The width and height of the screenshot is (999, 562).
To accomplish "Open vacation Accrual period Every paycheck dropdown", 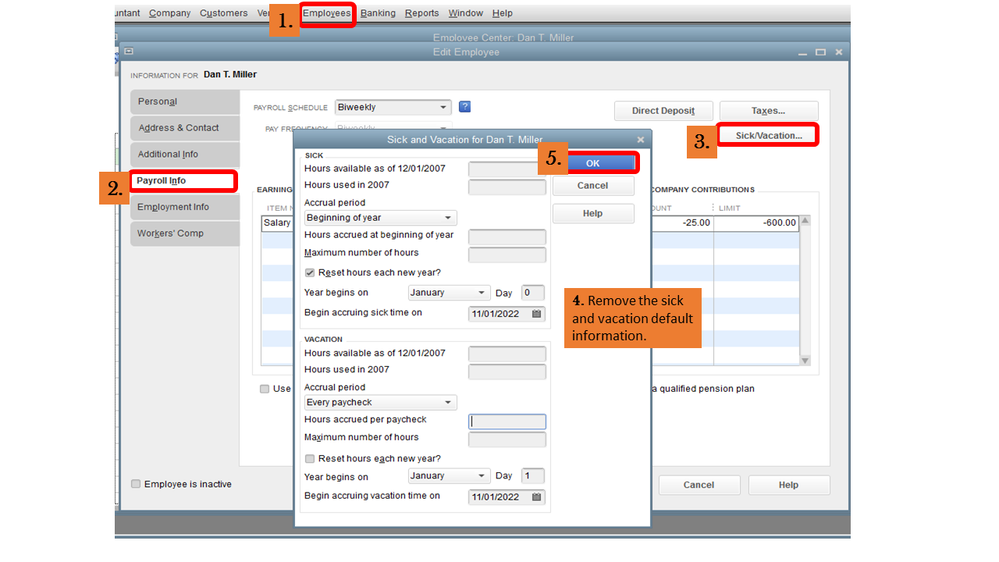I will pos(380,403).
